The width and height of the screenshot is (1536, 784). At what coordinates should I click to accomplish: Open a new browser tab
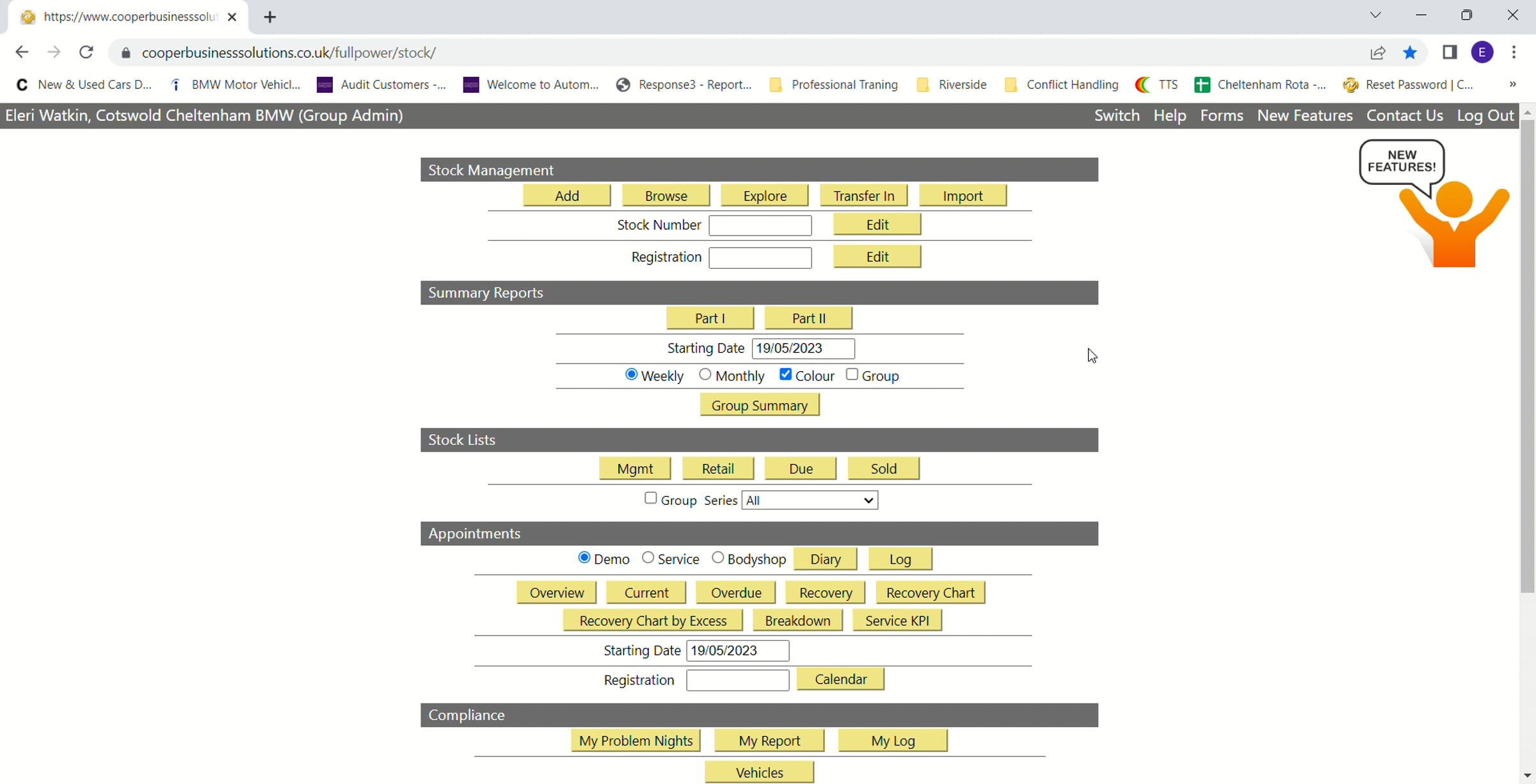coord(269,17)
